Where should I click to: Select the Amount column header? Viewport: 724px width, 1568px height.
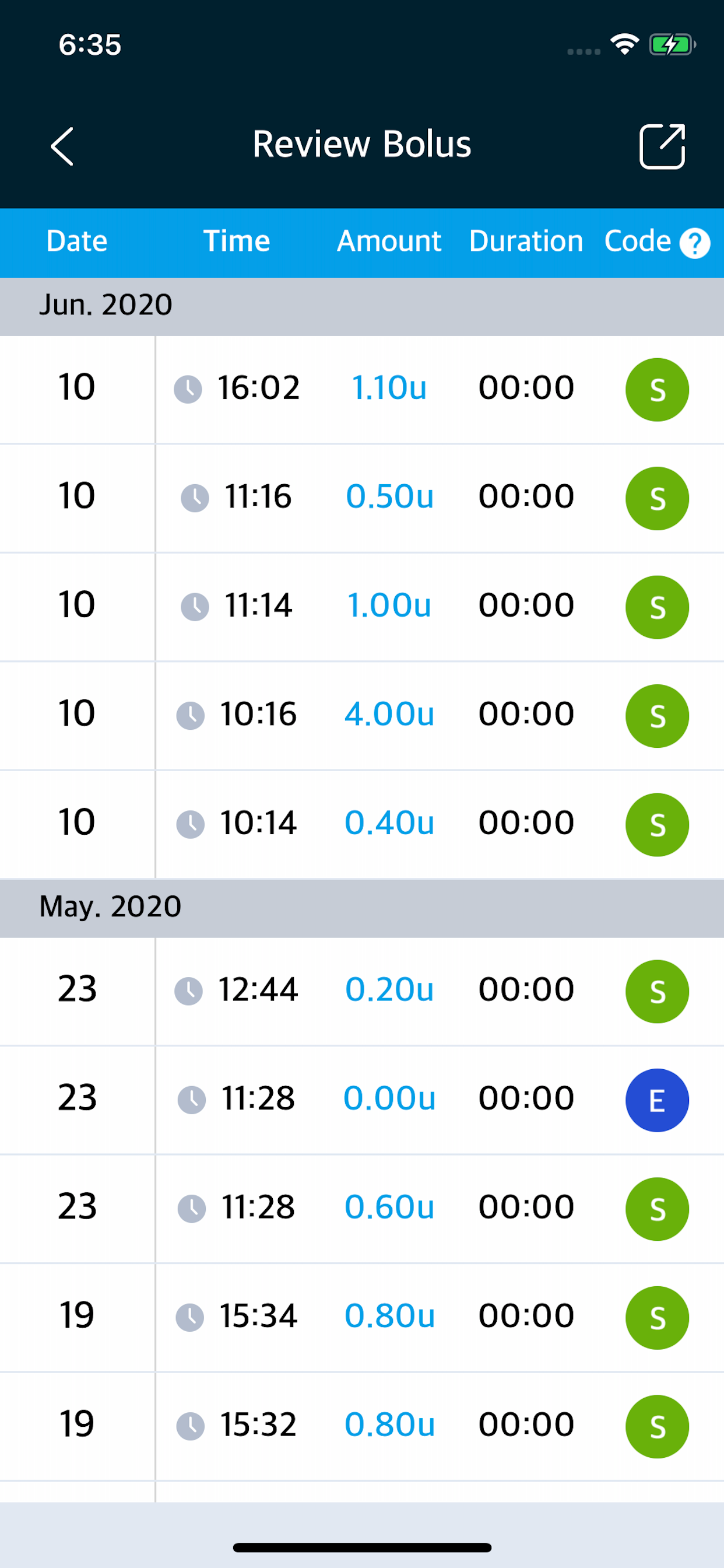(x=389, y=241)
